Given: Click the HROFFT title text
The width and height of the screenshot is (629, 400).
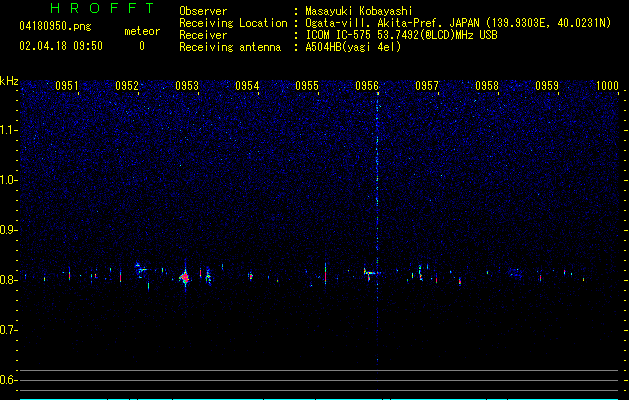Looking at the screenshot, I should click(x=103, y=8).
